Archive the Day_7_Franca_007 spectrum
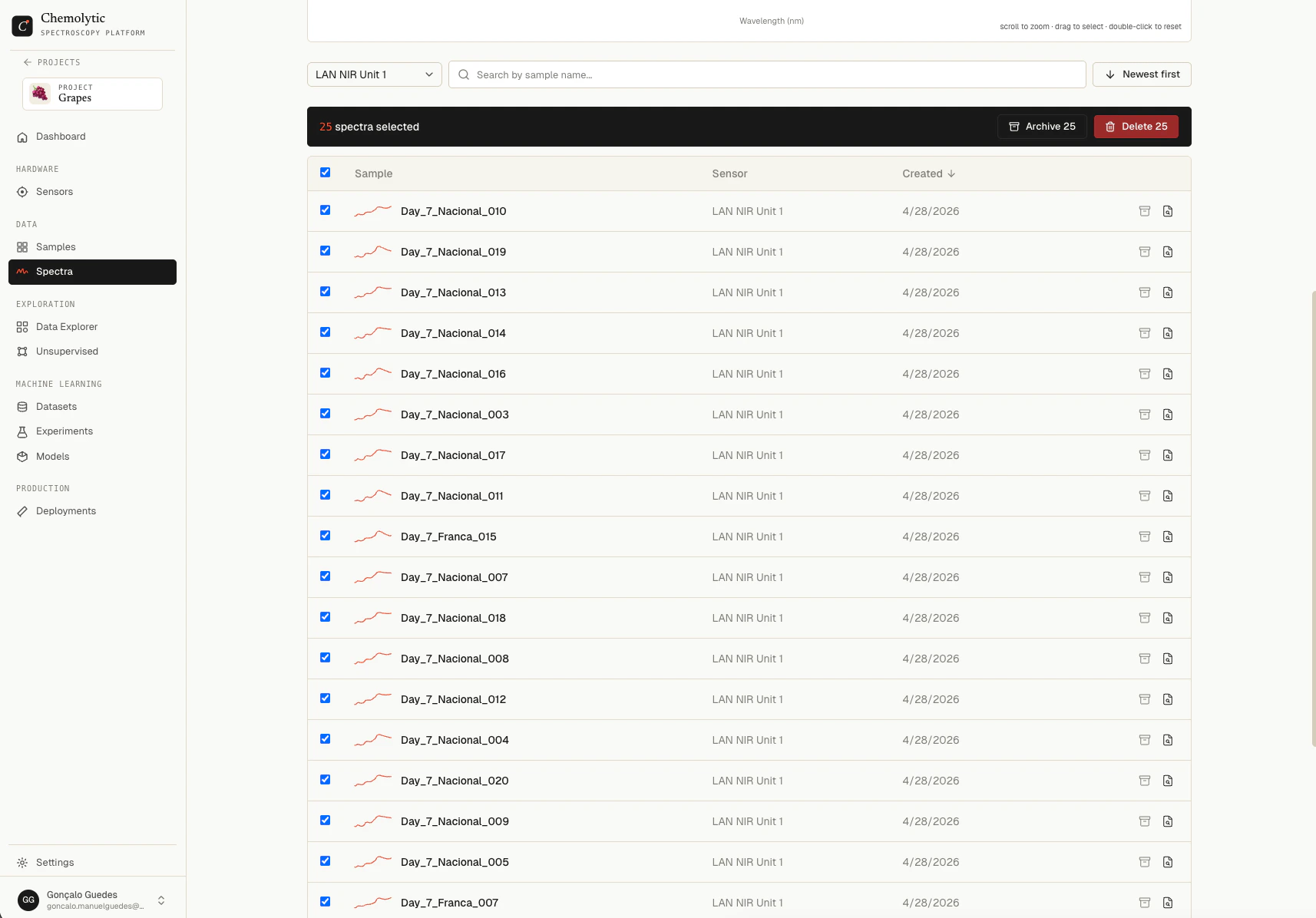The image size is (1316, 918). pyautogui.click(x=1144, y=903)
